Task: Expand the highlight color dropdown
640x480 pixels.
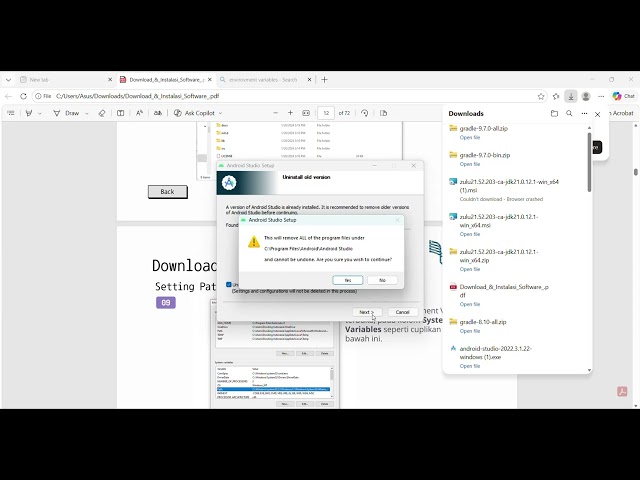Action: point(40,113)
